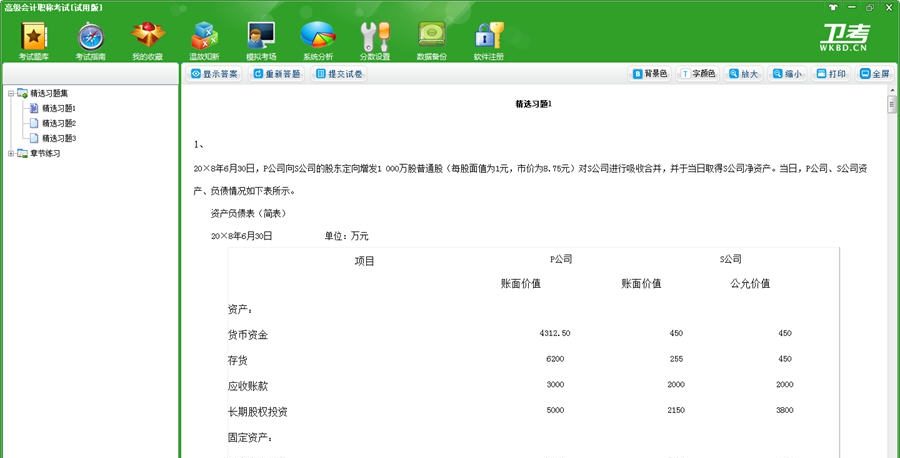The image size is (900, 458).
Task: Click the 存货 row label
Action: [238, 361]
